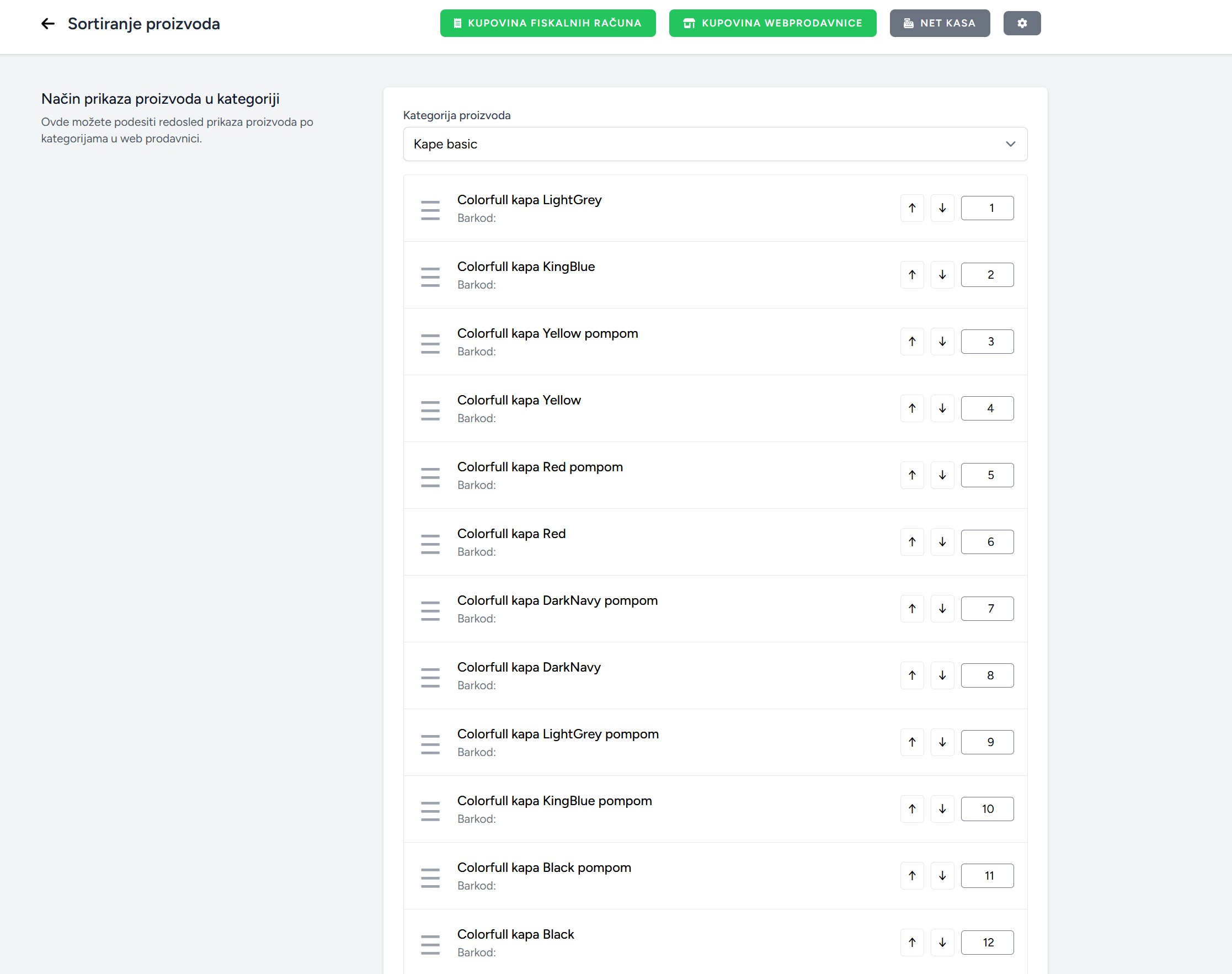The image size is (1232, 974).
Task: Edit position field showing 10
Action: (x=987, y=808)
